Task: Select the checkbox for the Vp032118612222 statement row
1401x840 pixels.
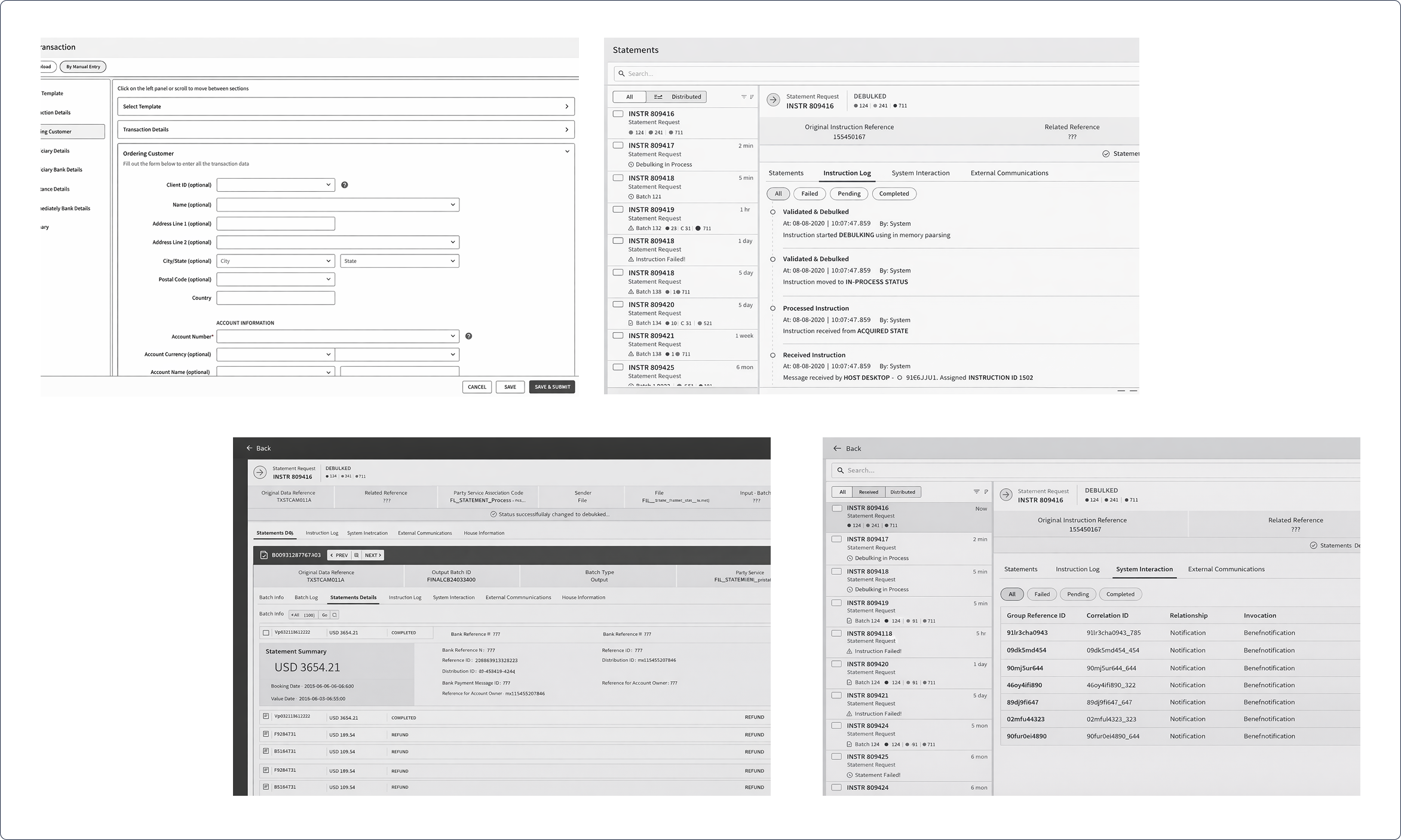Action: pyautogui.click(x=266, y=633)
